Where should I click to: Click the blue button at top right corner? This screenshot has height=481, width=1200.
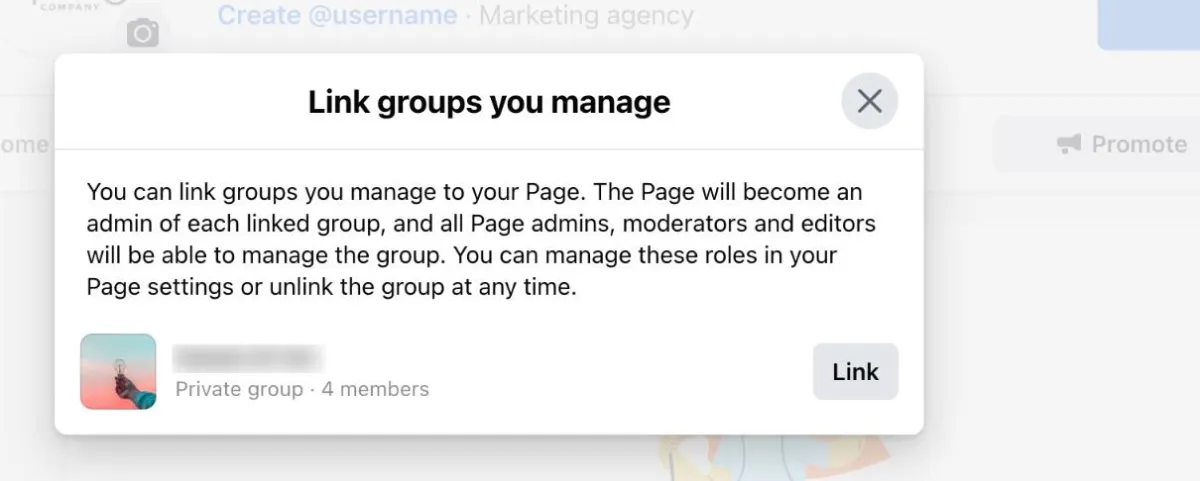[x=1149, y=24]
